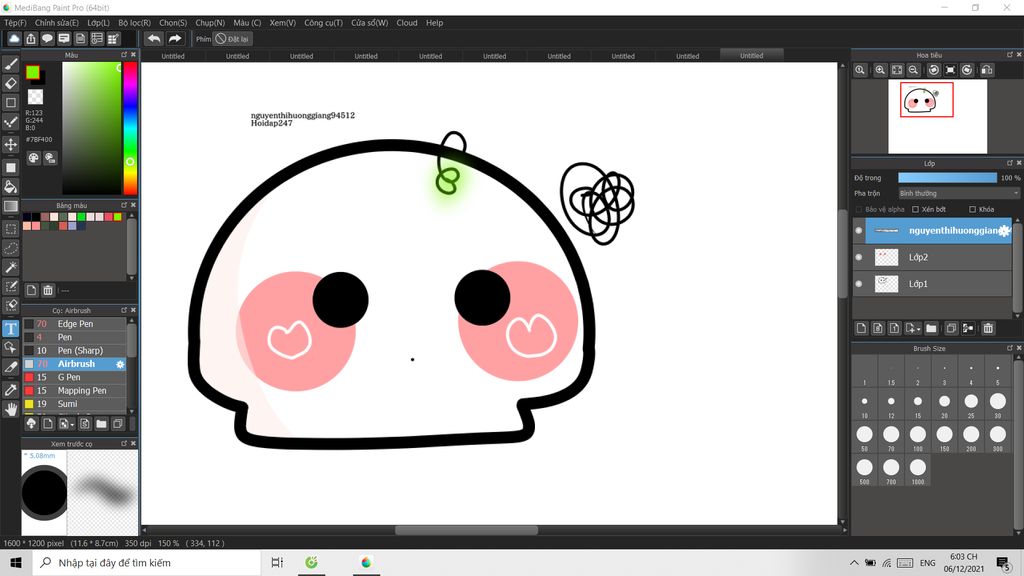Select the G Pen brush

tap(75, 377)
